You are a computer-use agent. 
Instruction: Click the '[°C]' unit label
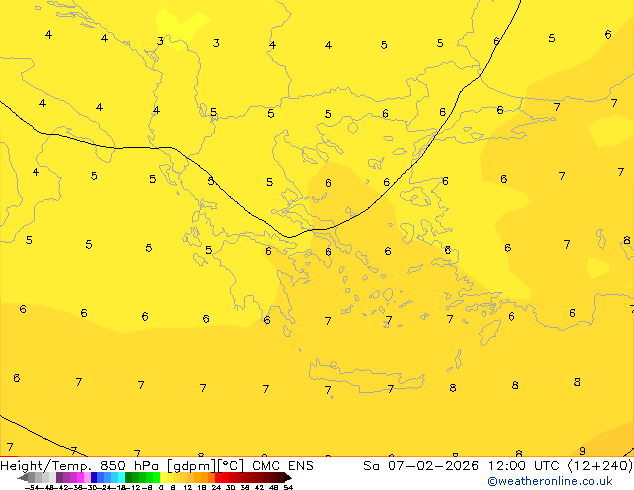click(x=230, y=466)
